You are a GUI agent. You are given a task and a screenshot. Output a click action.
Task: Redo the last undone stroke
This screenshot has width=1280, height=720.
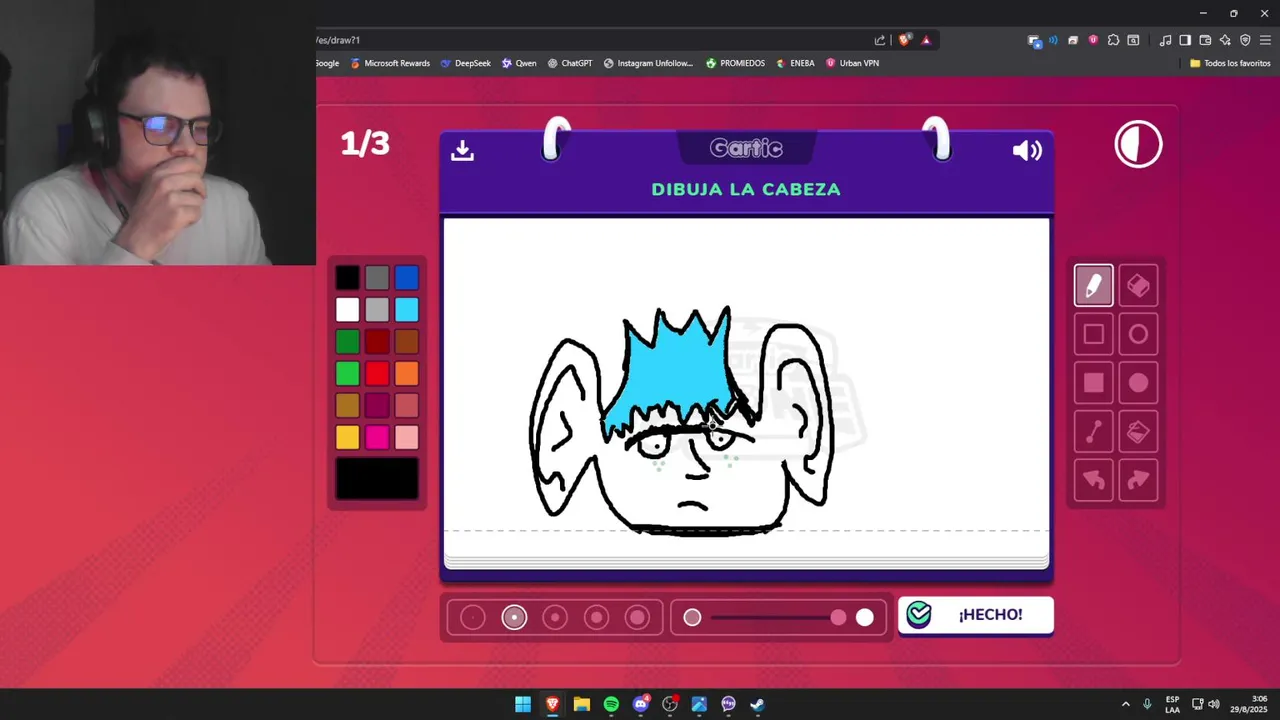(1138, 480)
